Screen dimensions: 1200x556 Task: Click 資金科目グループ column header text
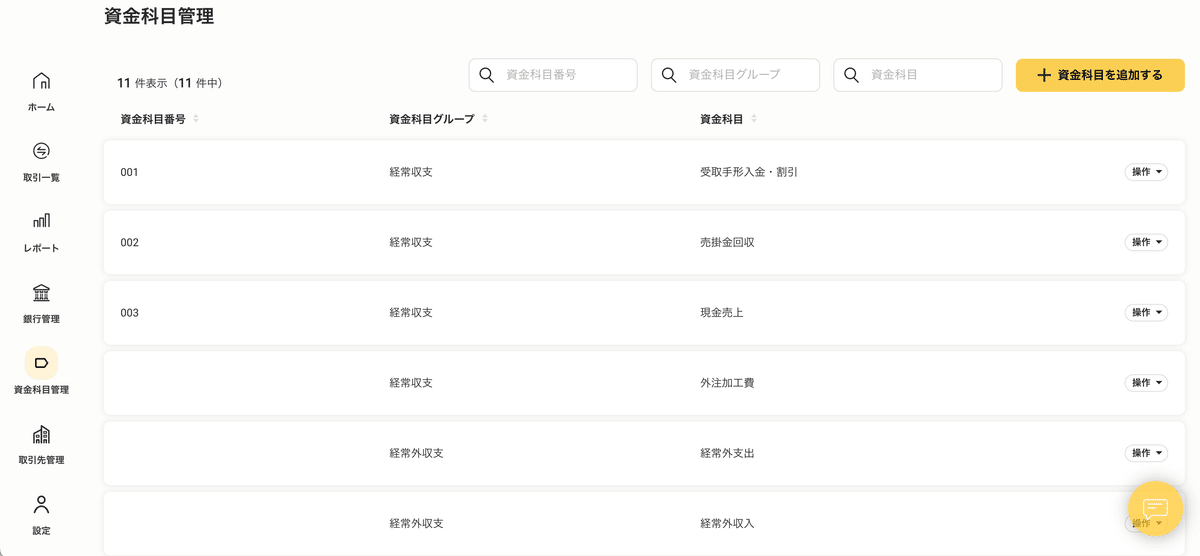click(x=432, y=119)
